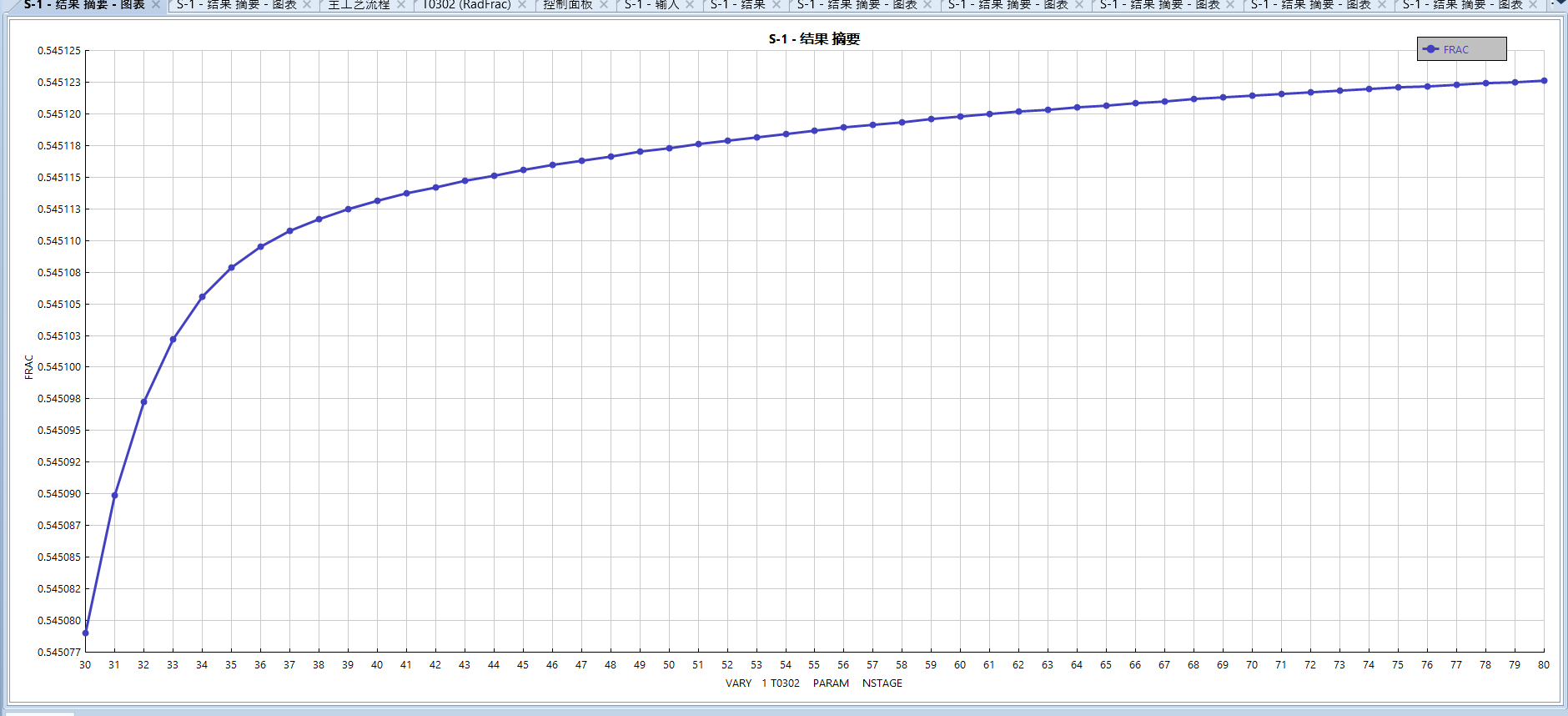This screenshot has width=1568, height=716.
Task: Select the data point at stage 30
Action: [x=85, y=633]
